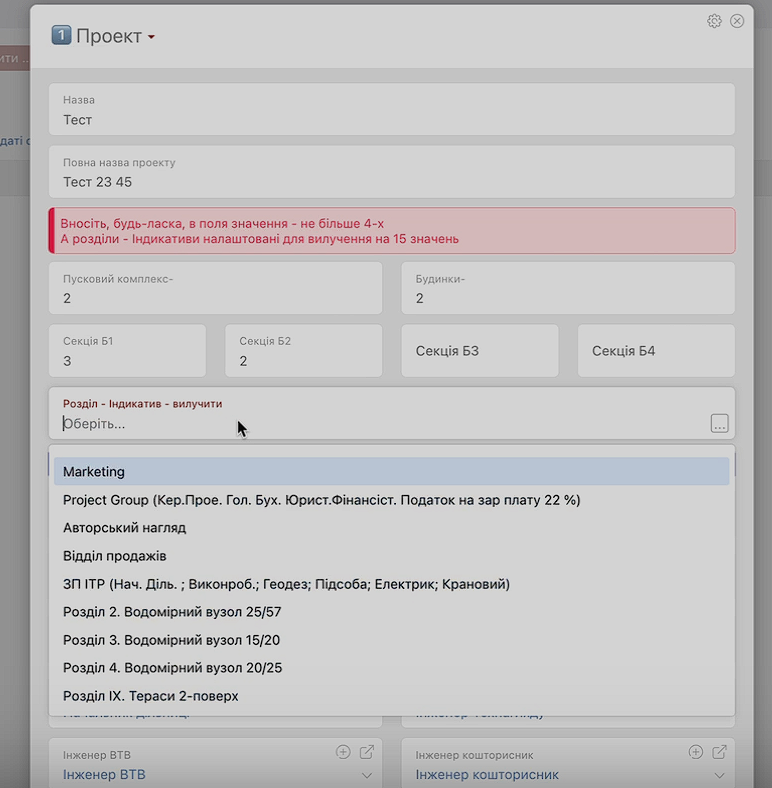Open Інженер ВТВ in external link icon
Image resolution: width=772 pixels, height=788 pixels.
[x=367, y=752]
